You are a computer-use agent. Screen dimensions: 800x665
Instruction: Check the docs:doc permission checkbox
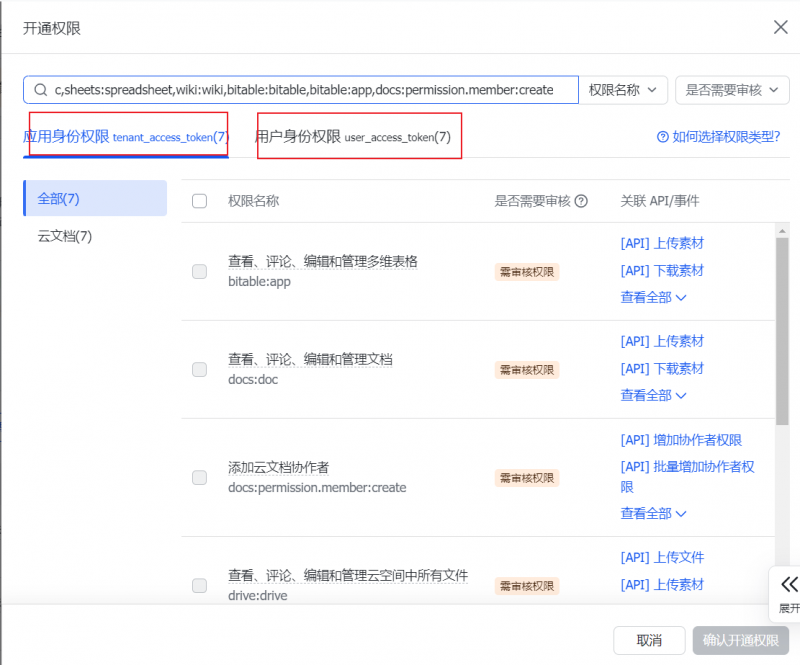pos(199,369)
